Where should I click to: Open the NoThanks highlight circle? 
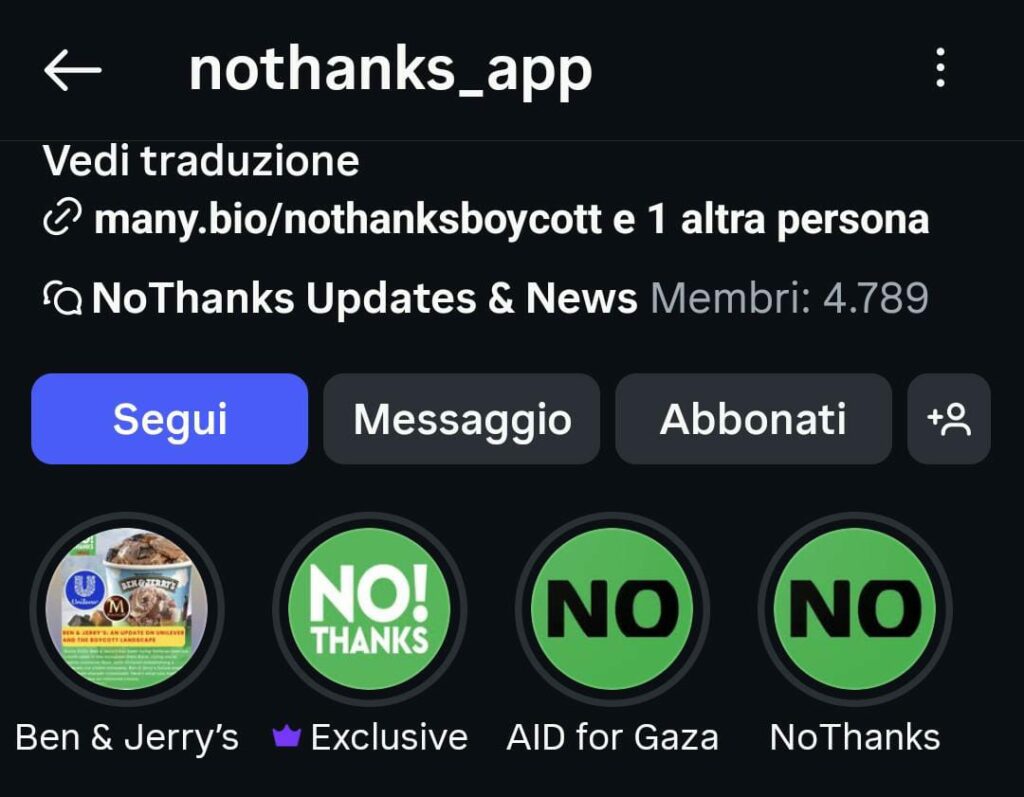click(x=855, y=609)
